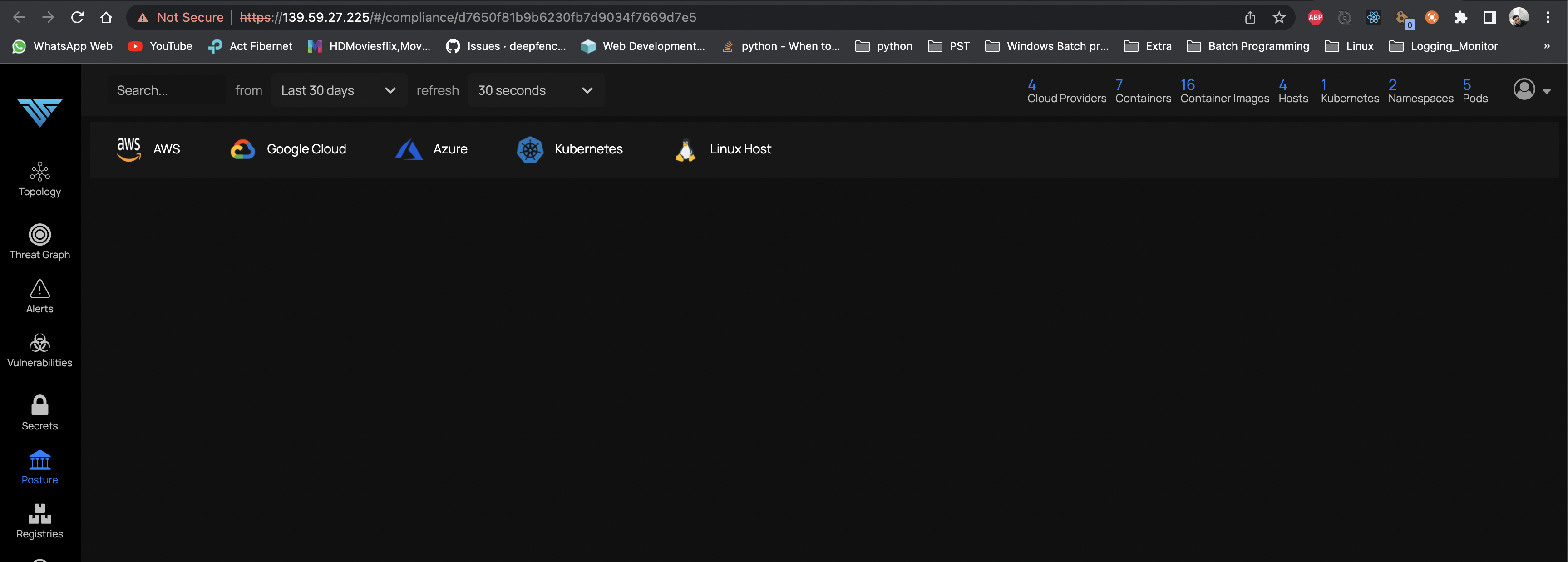
Task: Open the YouTube bookmark
Action: click(161, 46)
